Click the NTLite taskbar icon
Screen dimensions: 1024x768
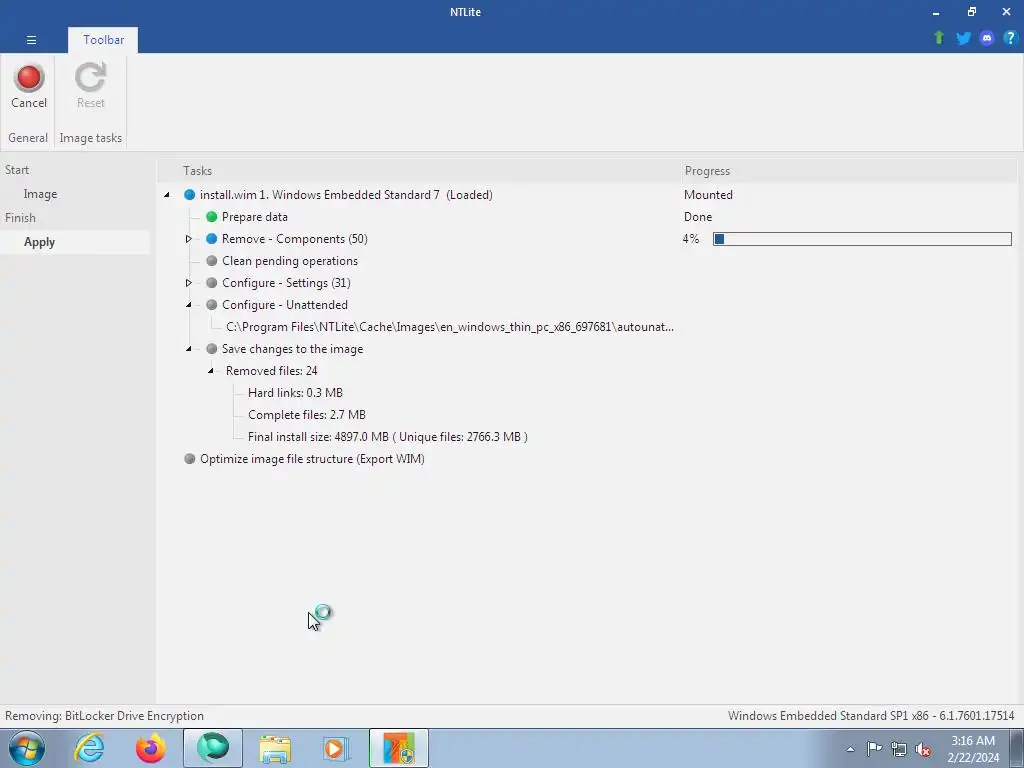[x=399, y=748]
